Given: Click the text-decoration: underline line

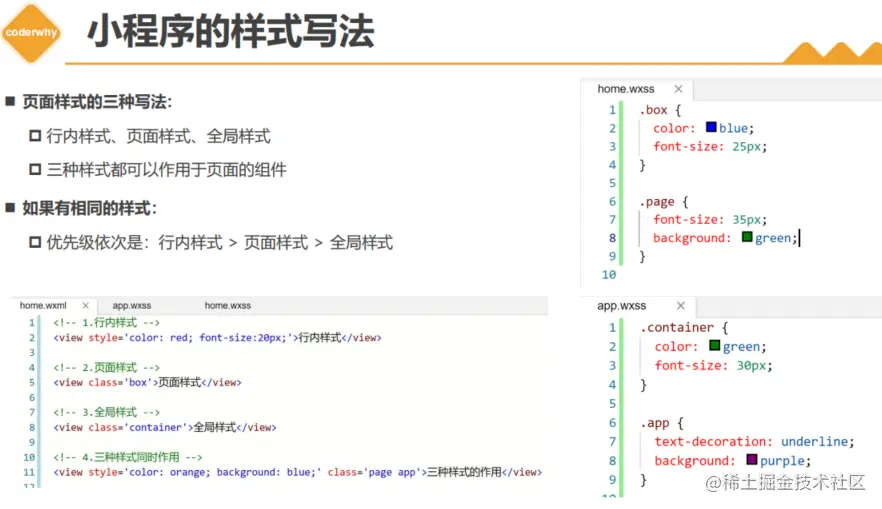Looking at the screenshot, I should [x=754, y=442].
